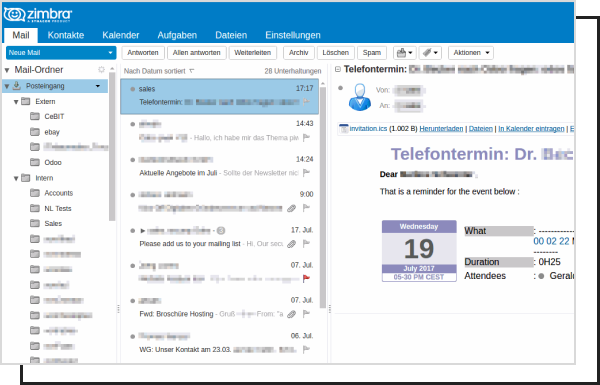The width and height of the screenshot is (600, 385).
Task: Click the In Kalender eintragen link
Action: click(531, 129)
